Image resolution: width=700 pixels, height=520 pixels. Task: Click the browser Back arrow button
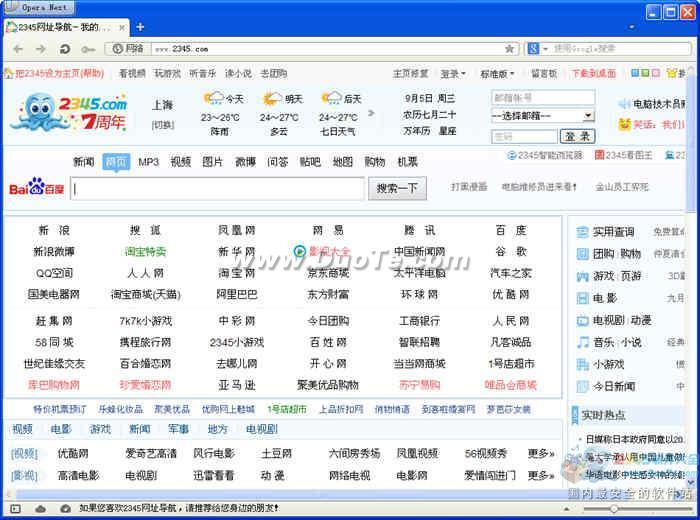pyautogui.click(x=18, y=48)
